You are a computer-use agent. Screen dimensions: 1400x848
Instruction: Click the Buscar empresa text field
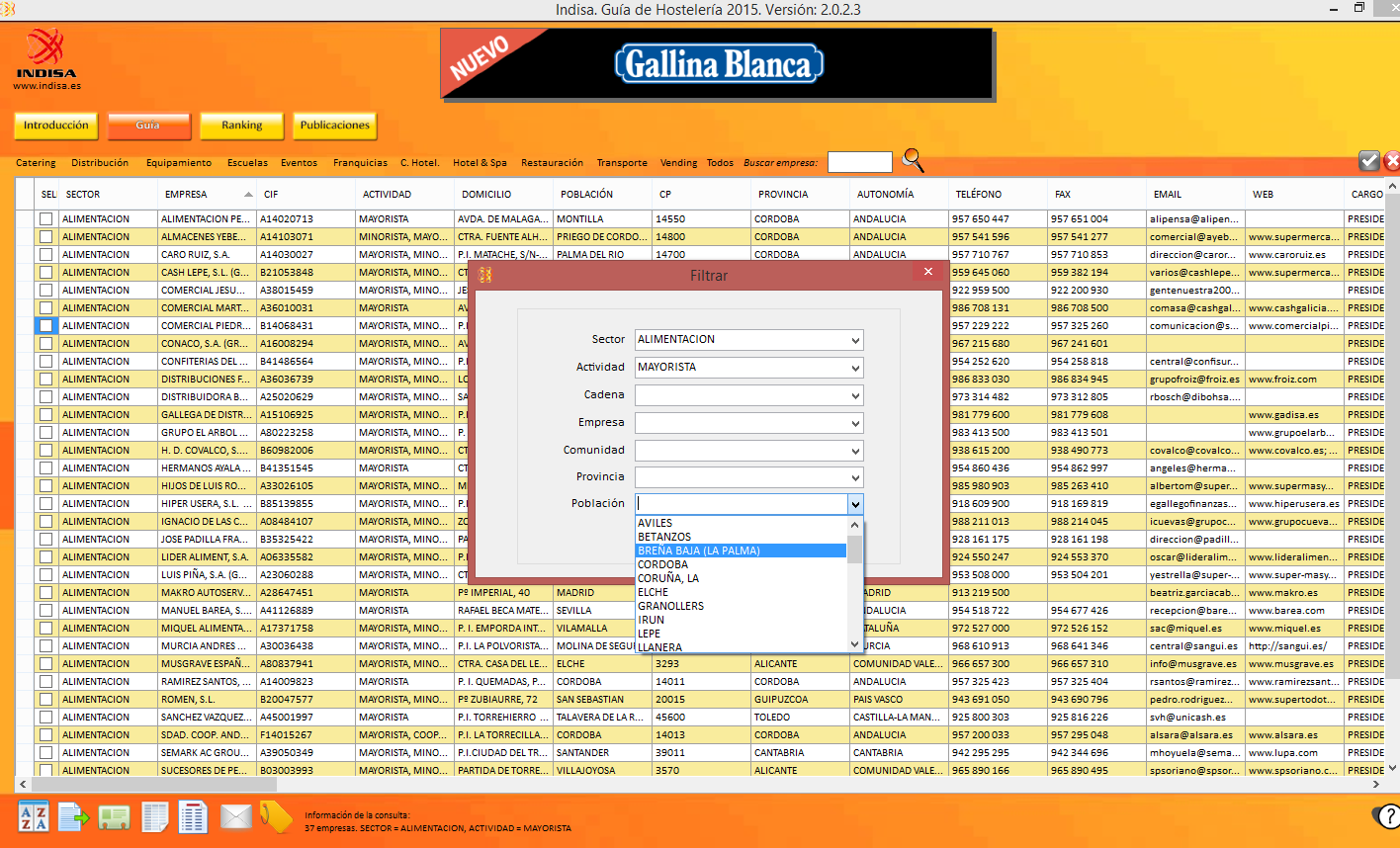tap(859, 162)
